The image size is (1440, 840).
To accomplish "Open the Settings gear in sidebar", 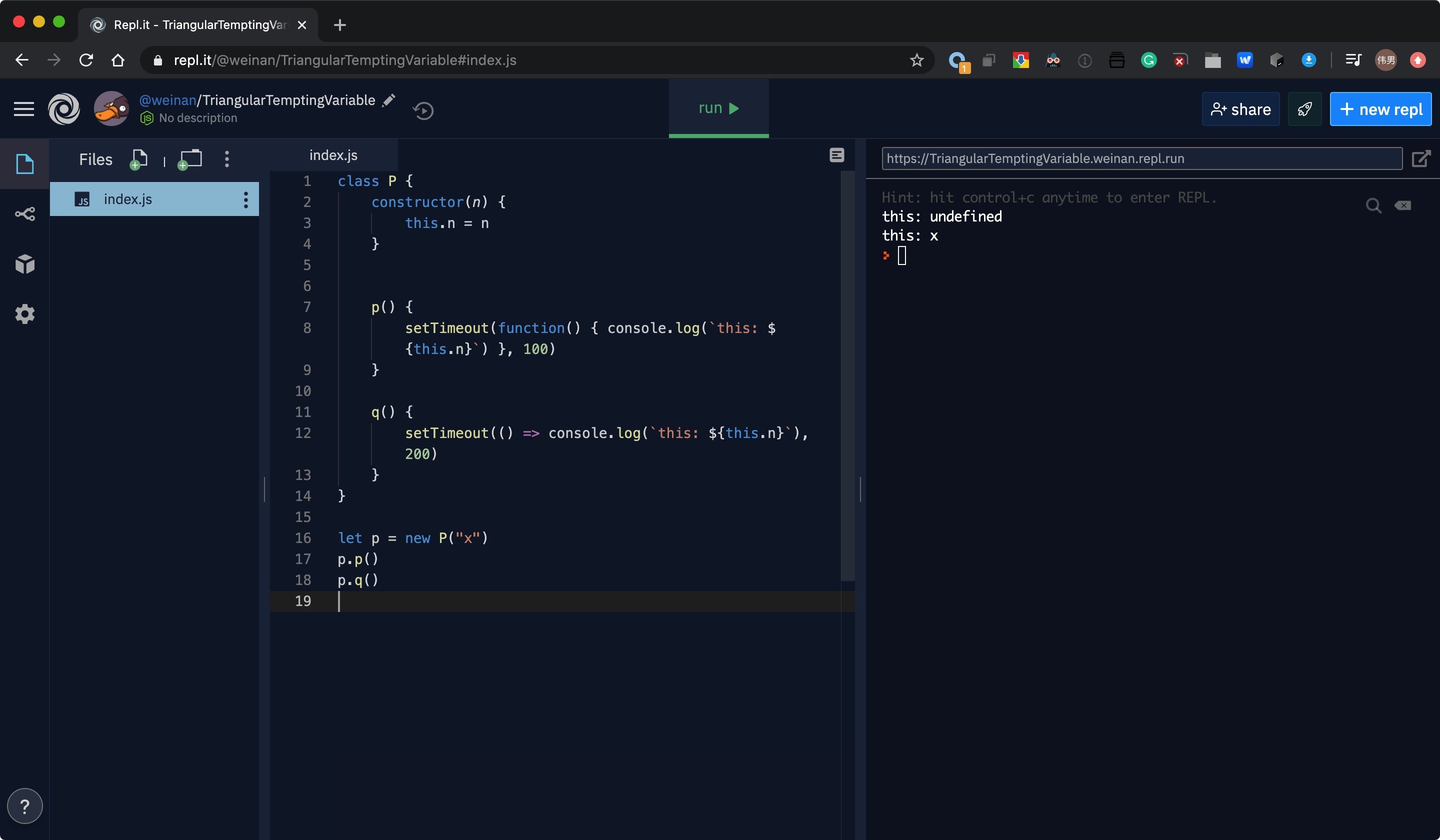I will click(x=24, y=313).
